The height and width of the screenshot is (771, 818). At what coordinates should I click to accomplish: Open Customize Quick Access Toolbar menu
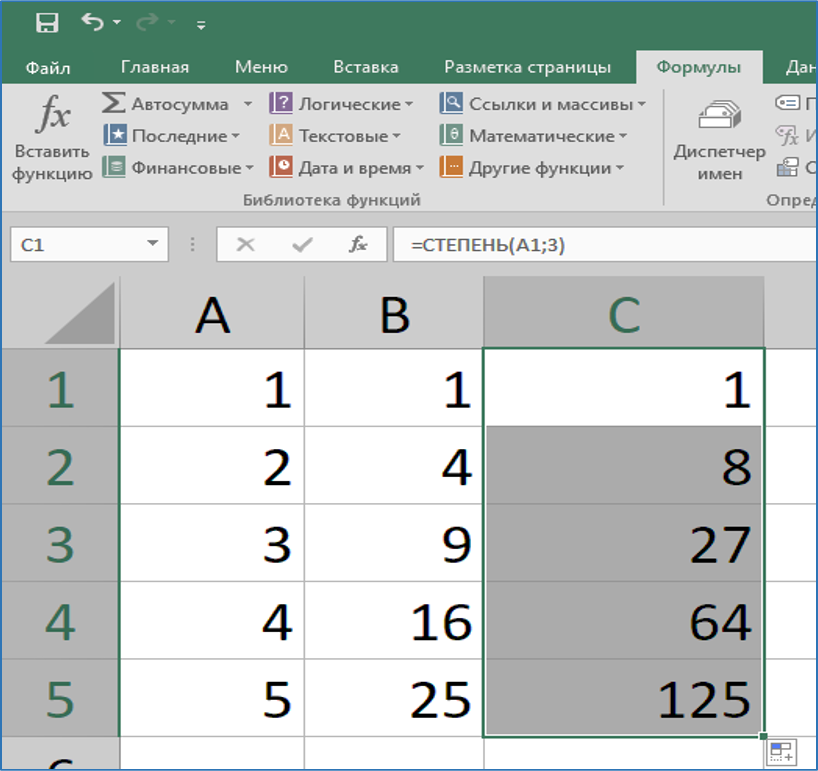[x=201, y=25]
